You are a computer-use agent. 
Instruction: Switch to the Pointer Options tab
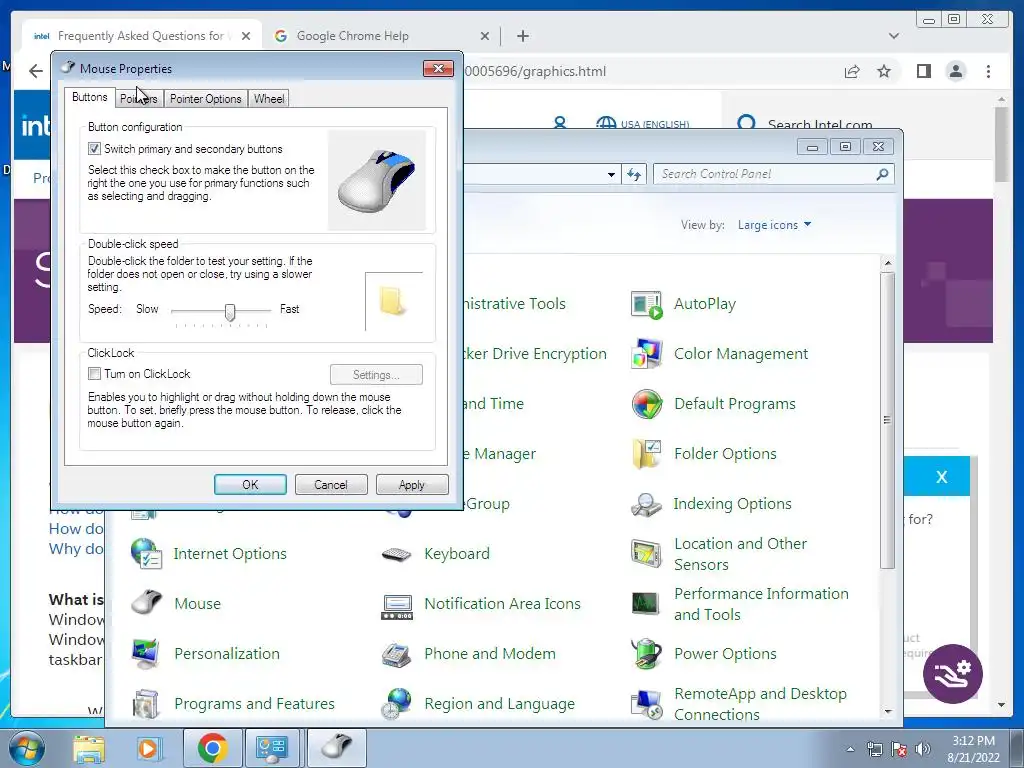click(x=206, y=99)
